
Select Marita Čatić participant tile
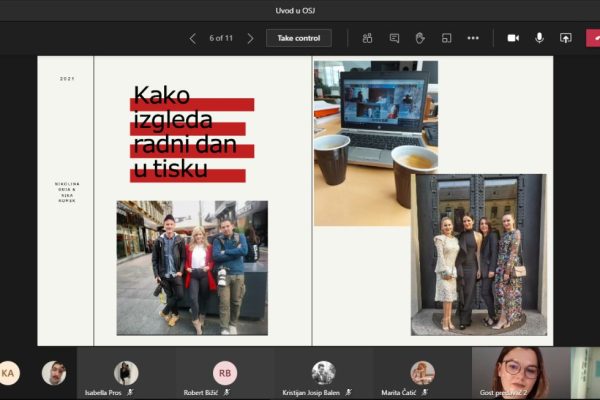click(x=422, y=374)
